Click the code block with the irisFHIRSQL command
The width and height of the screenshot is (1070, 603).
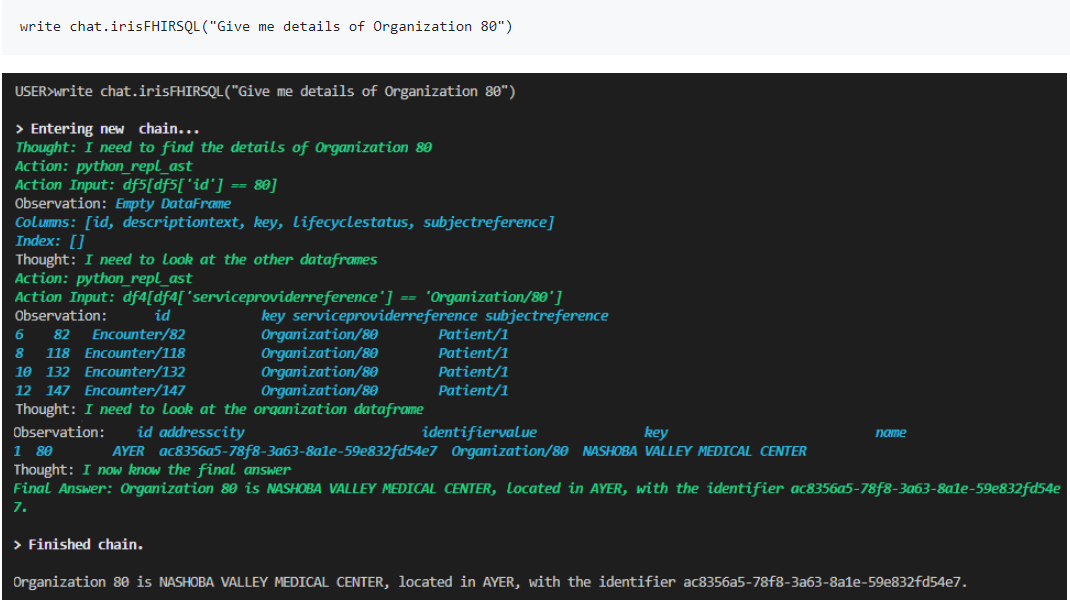[265, 26]
